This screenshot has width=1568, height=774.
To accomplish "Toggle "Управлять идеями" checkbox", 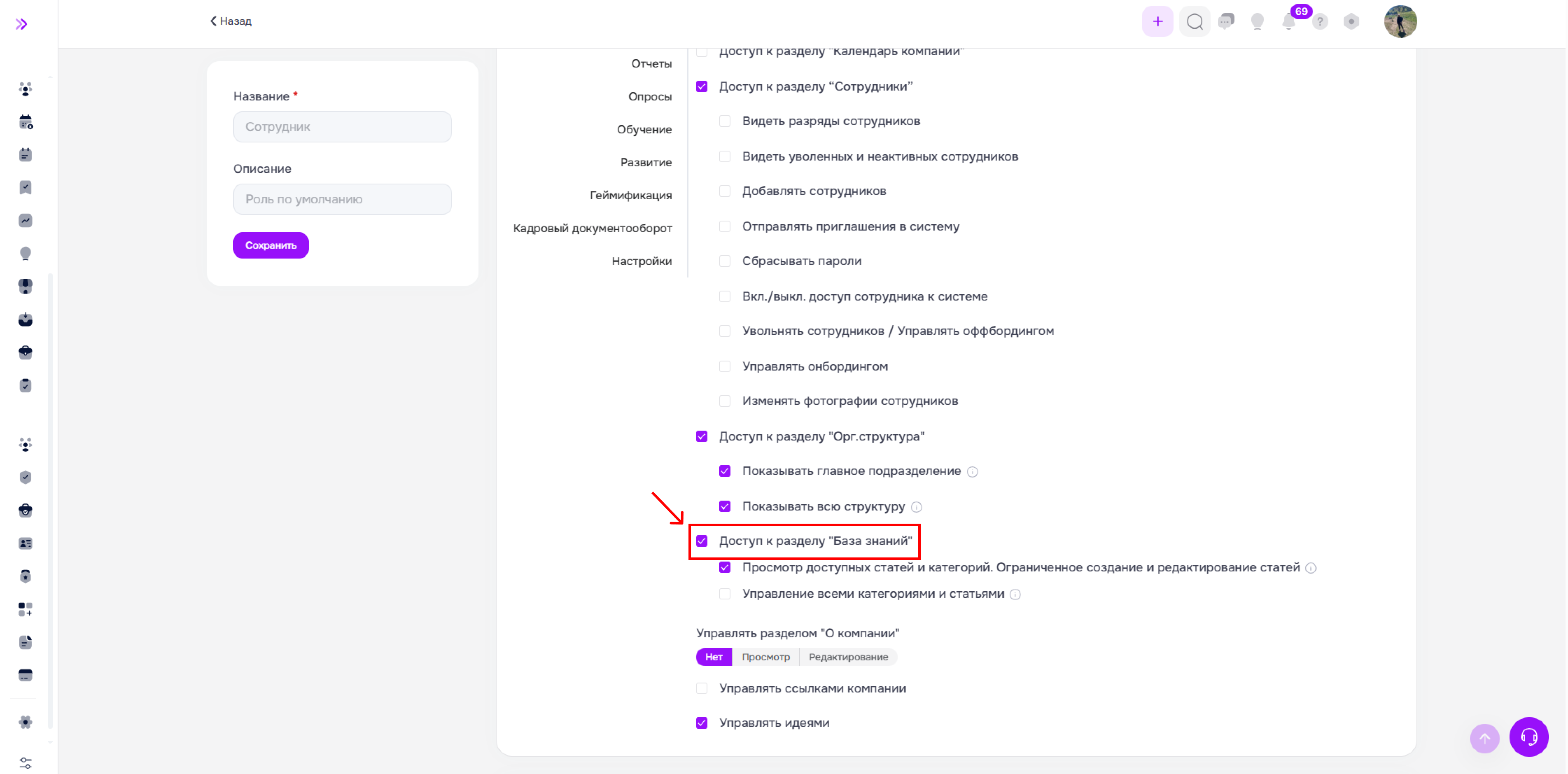I will pos(702,723).
